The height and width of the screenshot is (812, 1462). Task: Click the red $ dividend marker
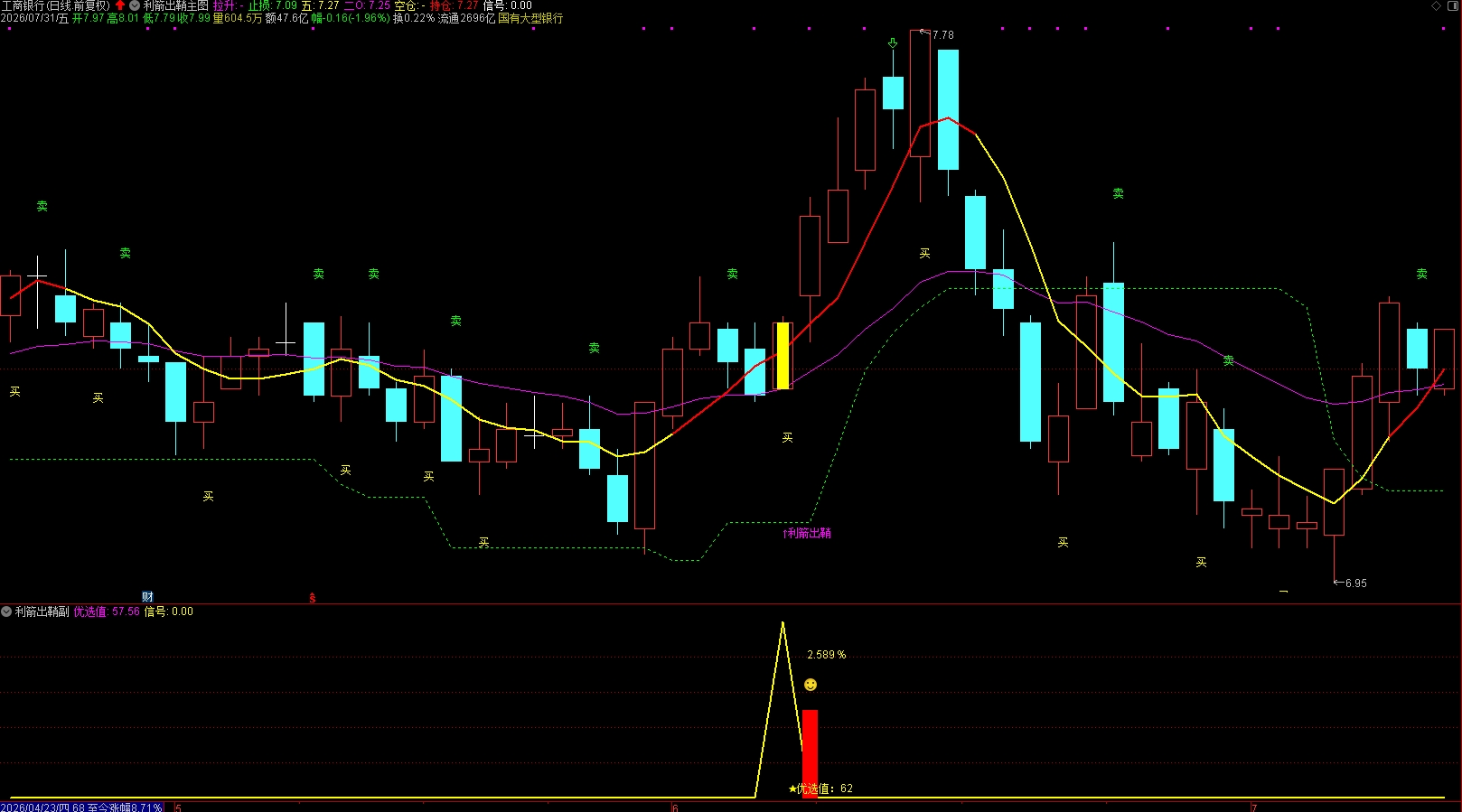pyautogui.click(x=313, y=598)
